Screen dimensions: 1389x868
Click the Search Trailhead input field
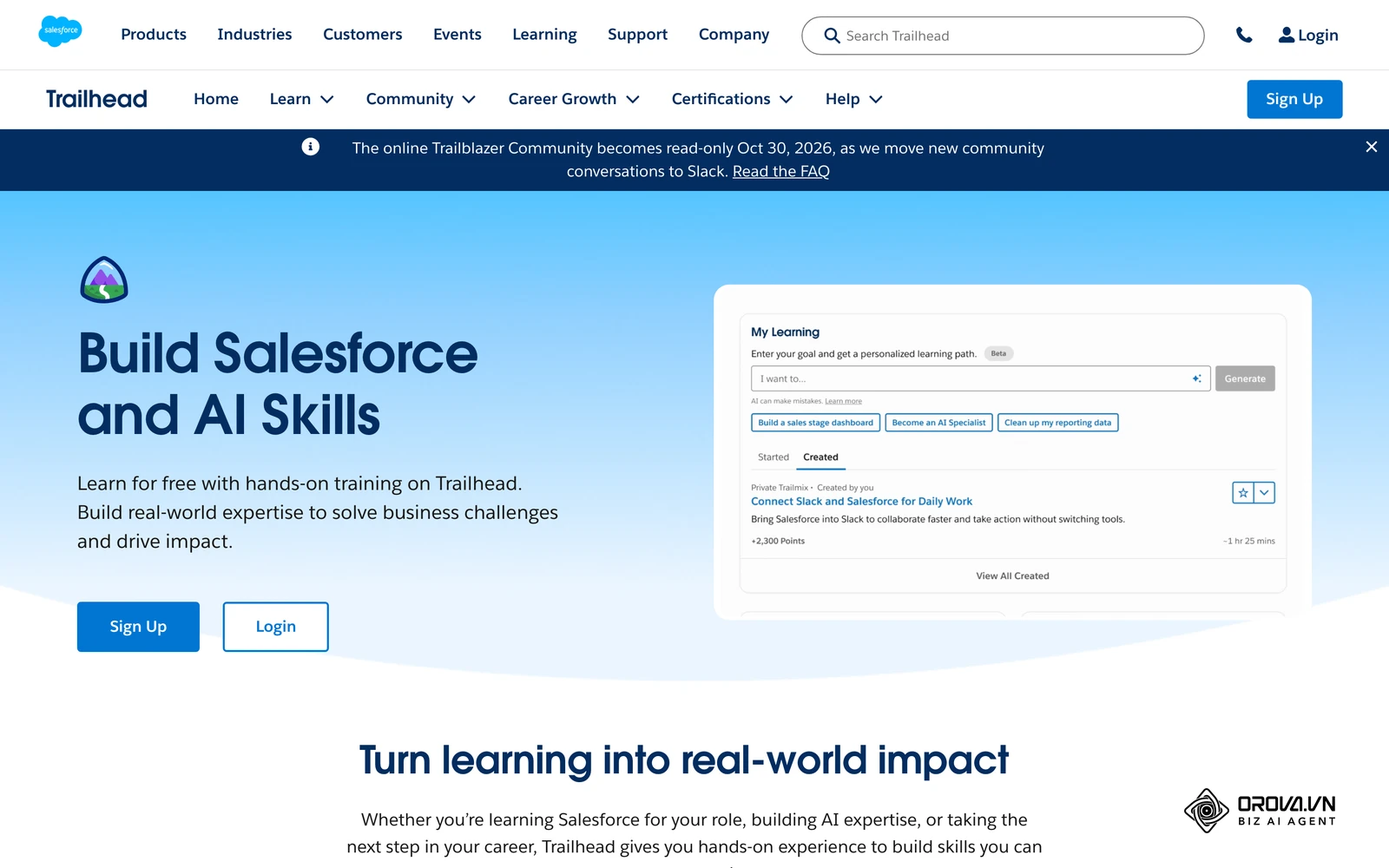click(1003, 36)
